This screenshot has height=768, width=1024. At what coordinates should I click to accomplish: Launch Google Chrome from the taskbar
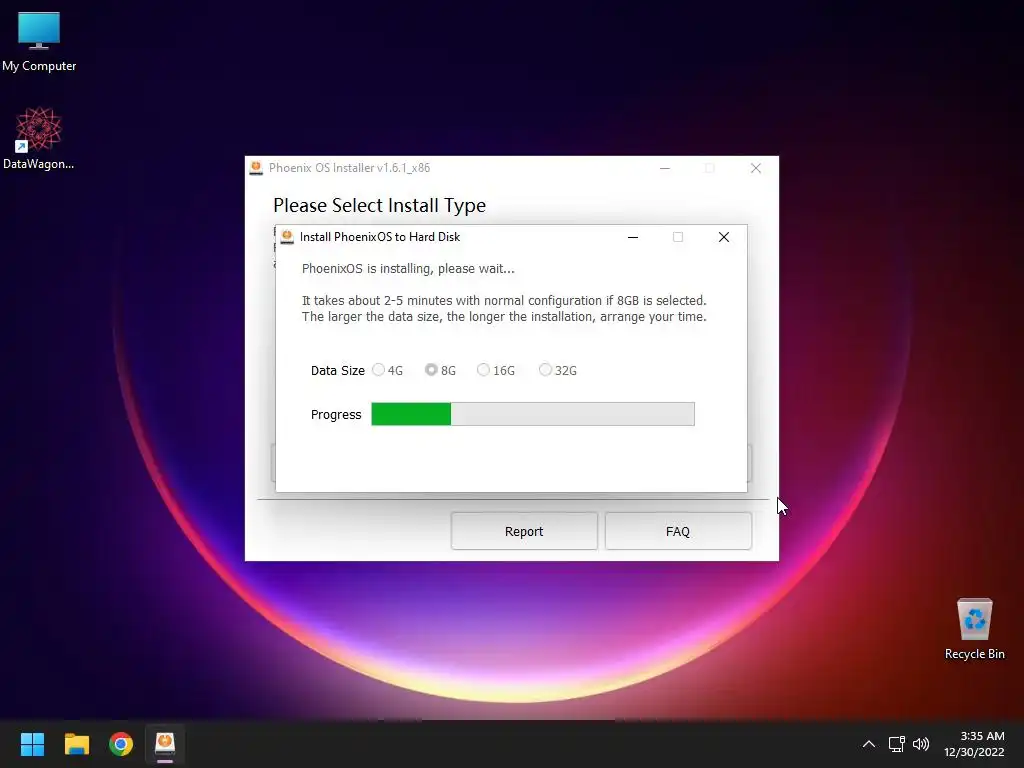[x=121, y=744]
